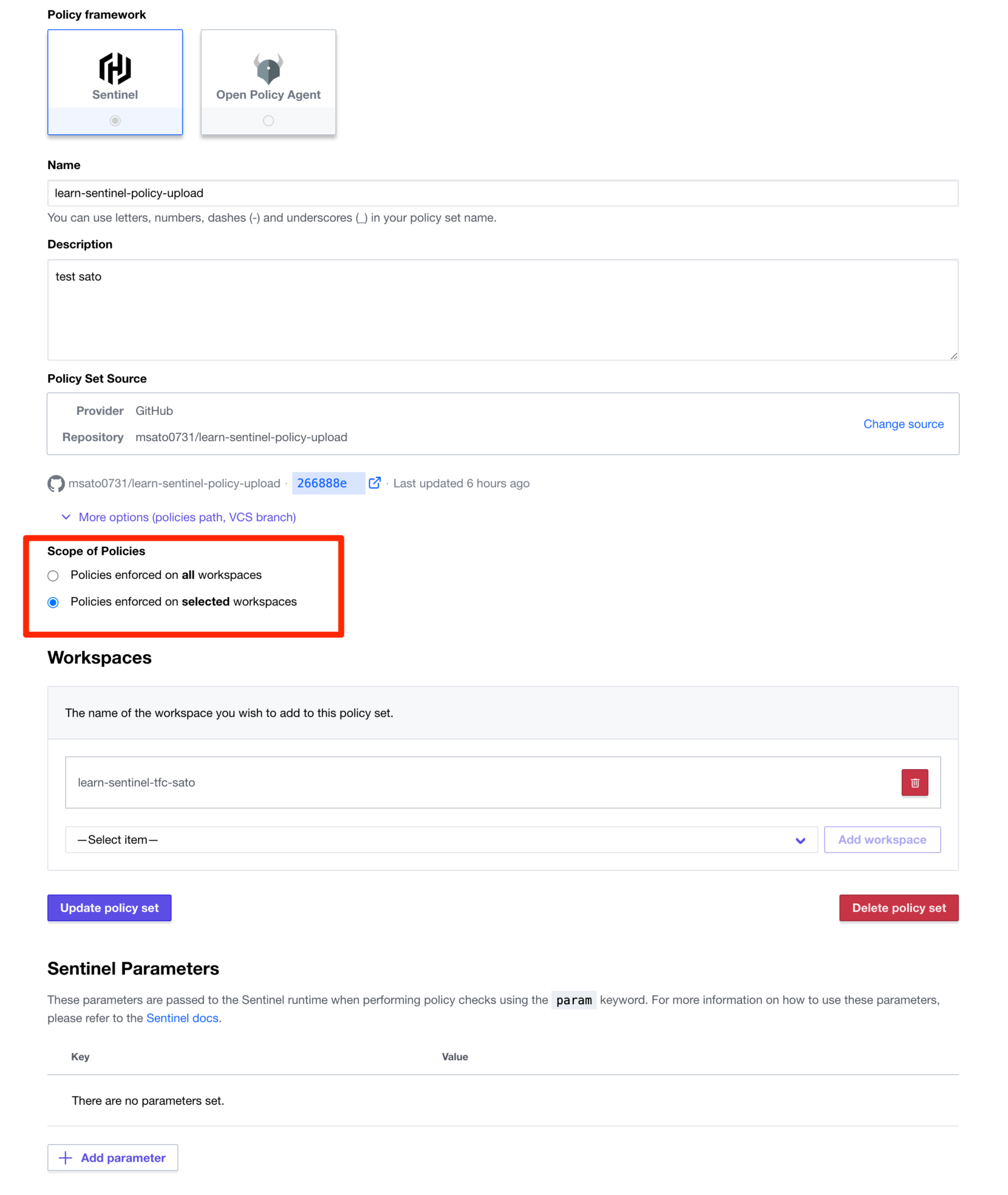1008x1195 pixels.
Task: Select policies enforced on selected workspaces
Action: pyautogui.click(x=53, y=602)
